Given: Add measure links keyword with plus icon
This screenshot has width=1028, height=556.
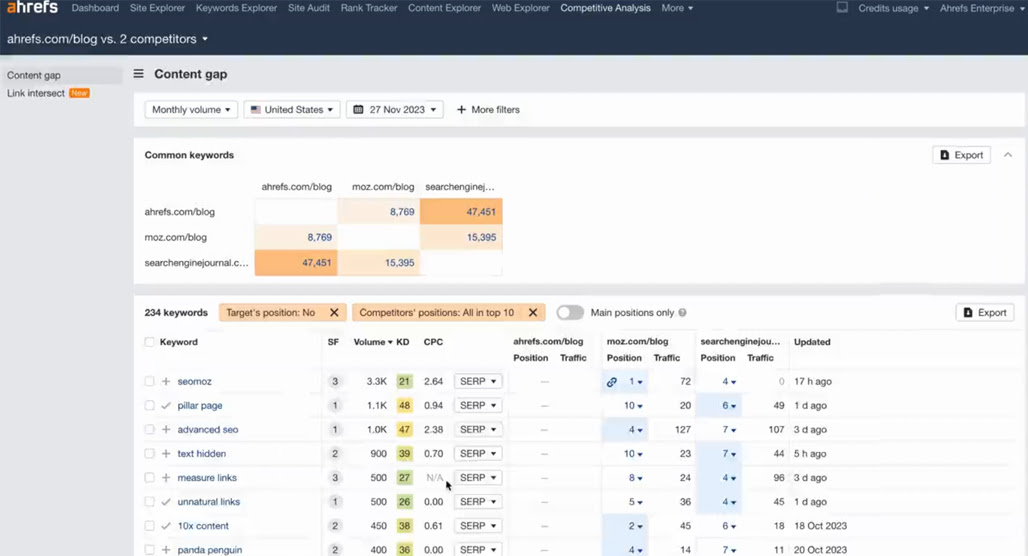Looking at the screenshot, I should point(166,478).
